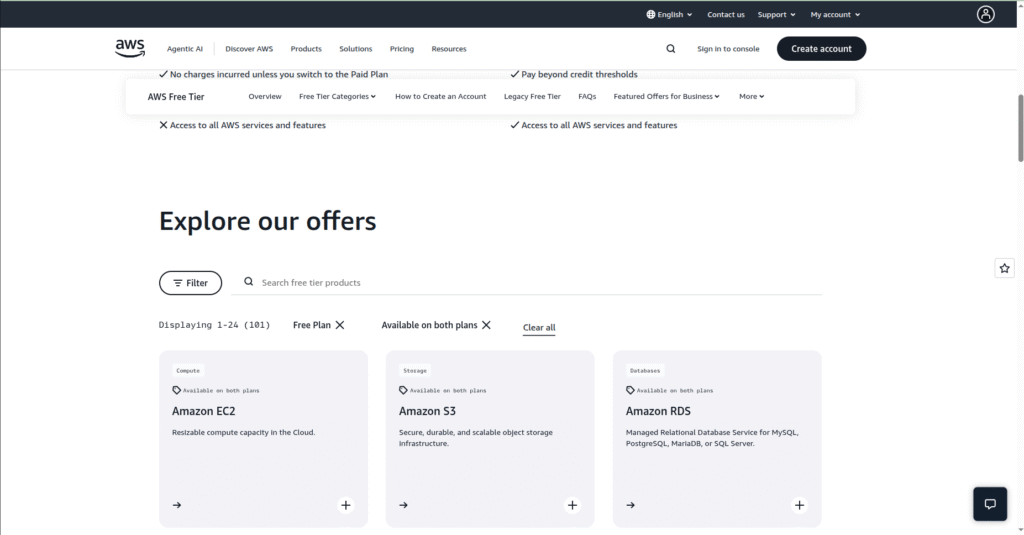Expand the Amazon S3 card plus icon
The image size is (1024, 535).
click(x=572, y=505)
